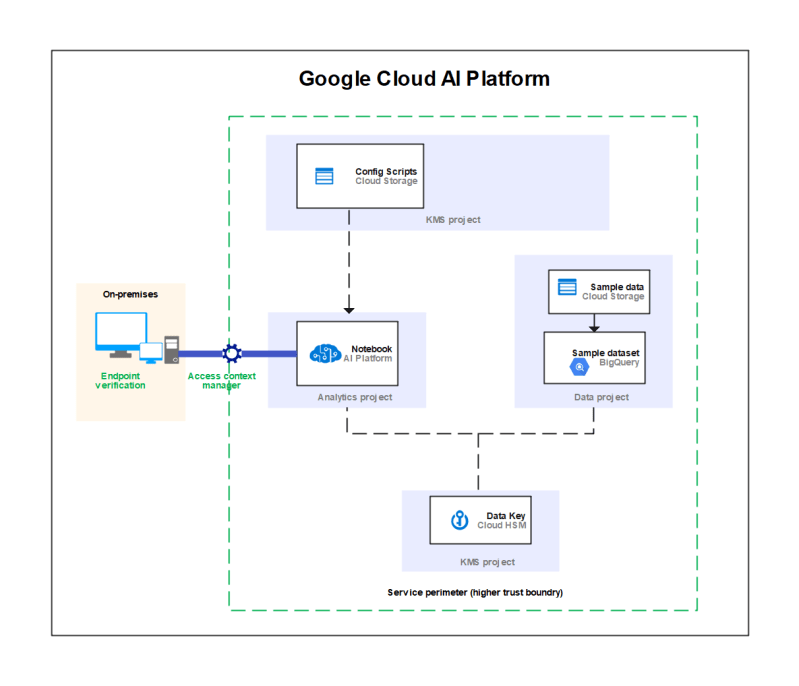Select the Google Cloud AI Platform title
Image resolution: width=799 pixels, height=686 pixels.
[424, 79]
